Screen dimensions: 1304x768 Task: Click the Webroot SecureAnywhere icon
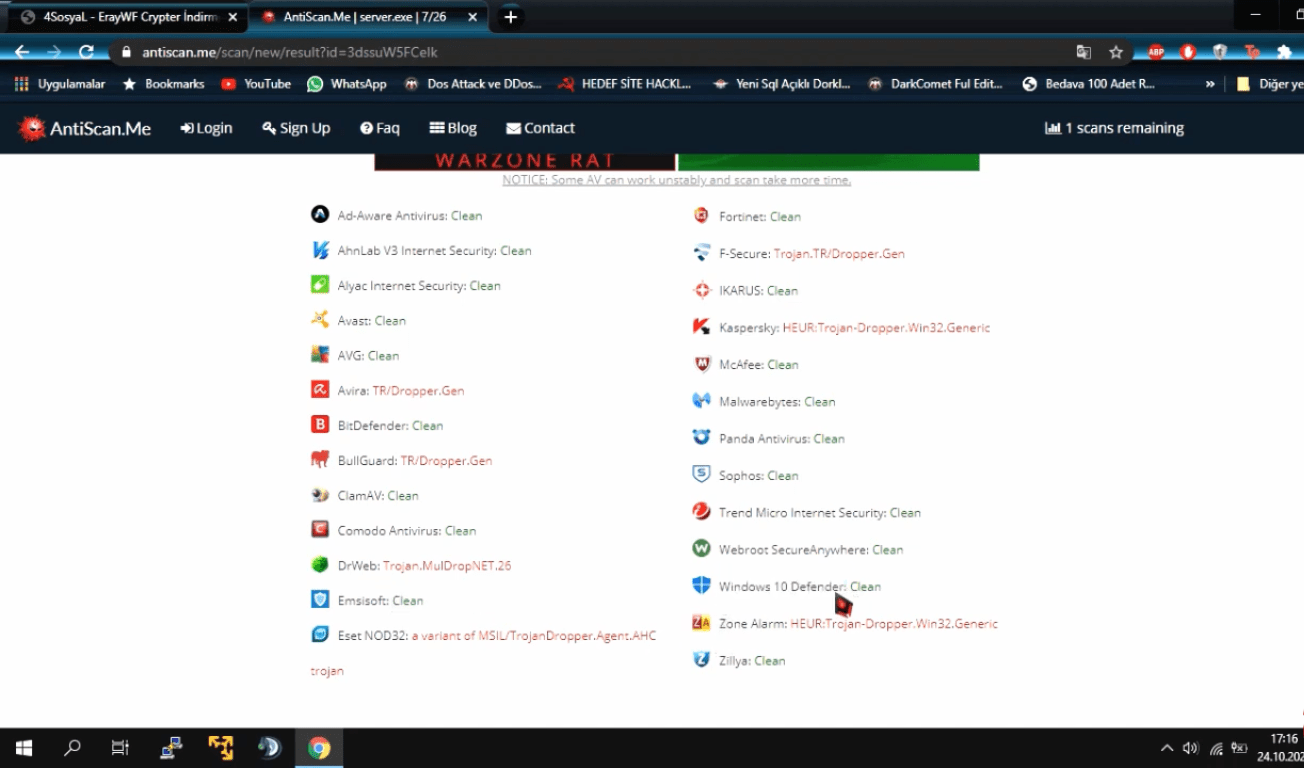pos(701,549)
